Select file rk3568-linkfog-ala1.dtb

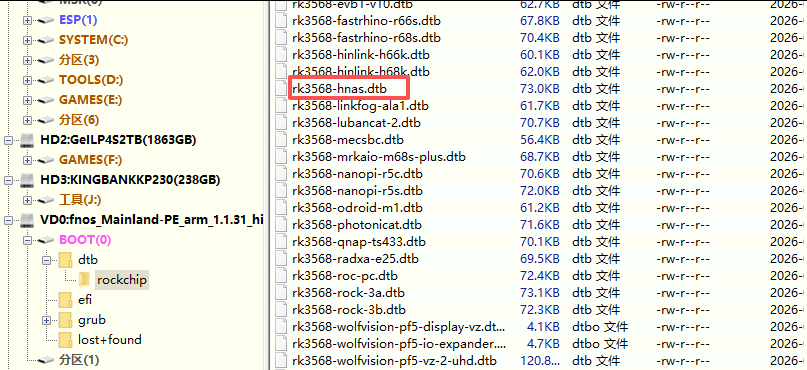[360, 106]
